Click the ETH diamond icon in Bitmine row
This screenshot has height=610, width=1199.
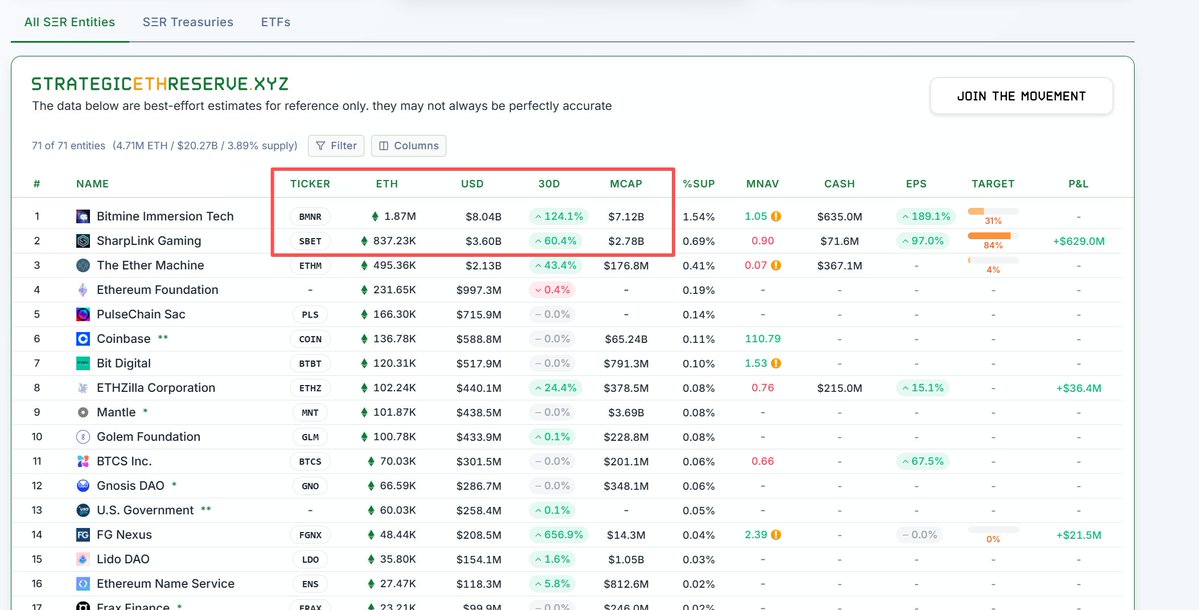pyautogui.click(x=375, y=216)
